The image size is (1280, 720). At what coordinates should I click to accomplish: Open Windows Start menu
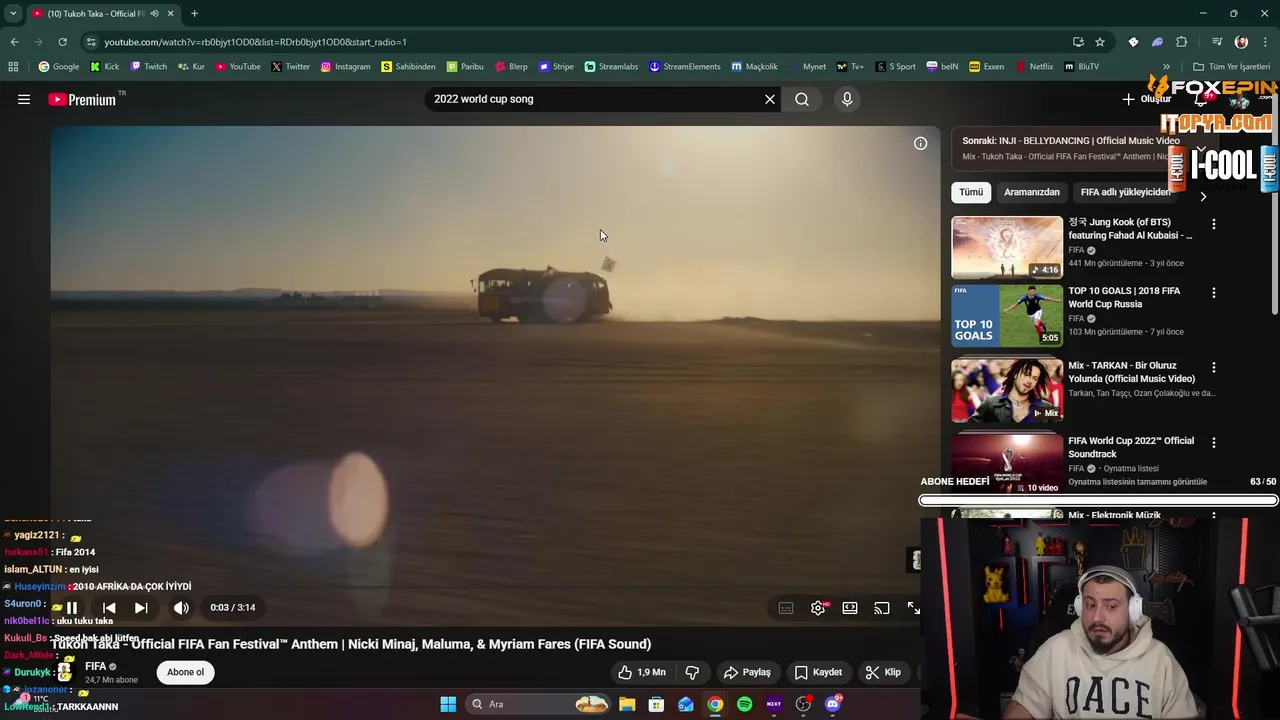pos(448,704)
